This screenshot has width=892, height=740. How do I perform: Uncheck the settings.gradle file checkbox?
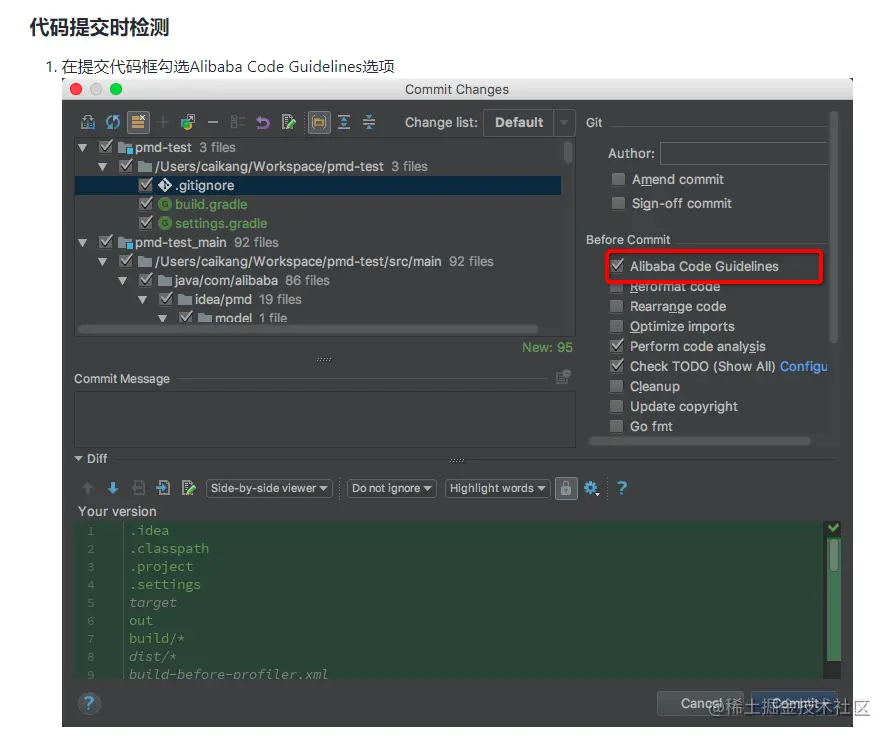coord(146,222)
